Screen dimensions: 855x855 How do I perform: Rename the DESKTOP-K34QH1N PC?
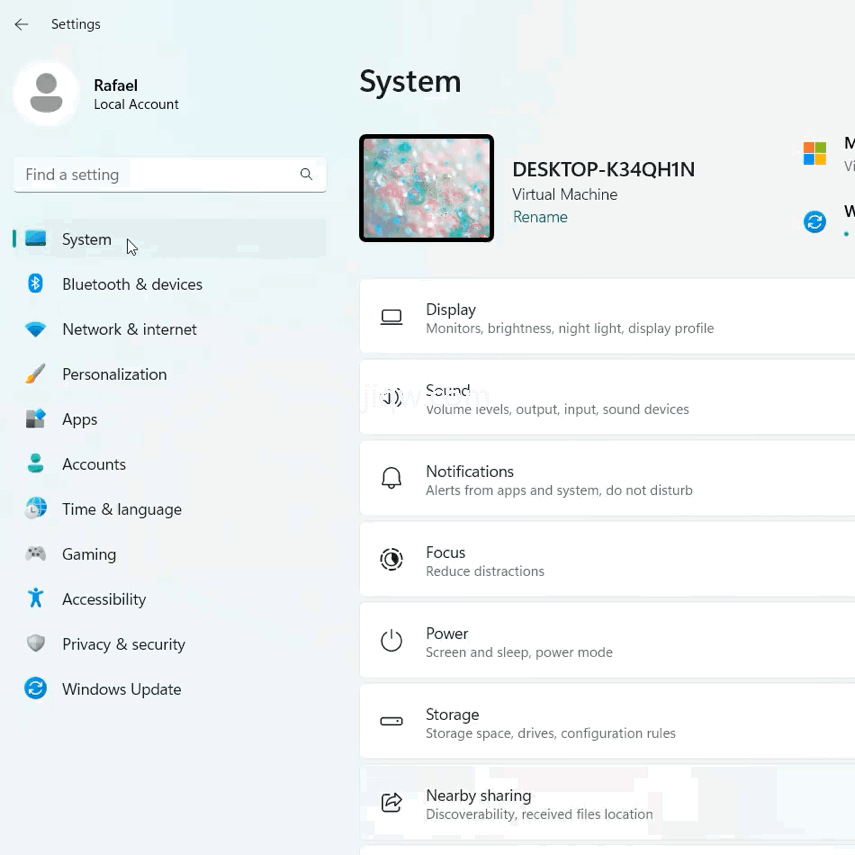tap(540, 217)
